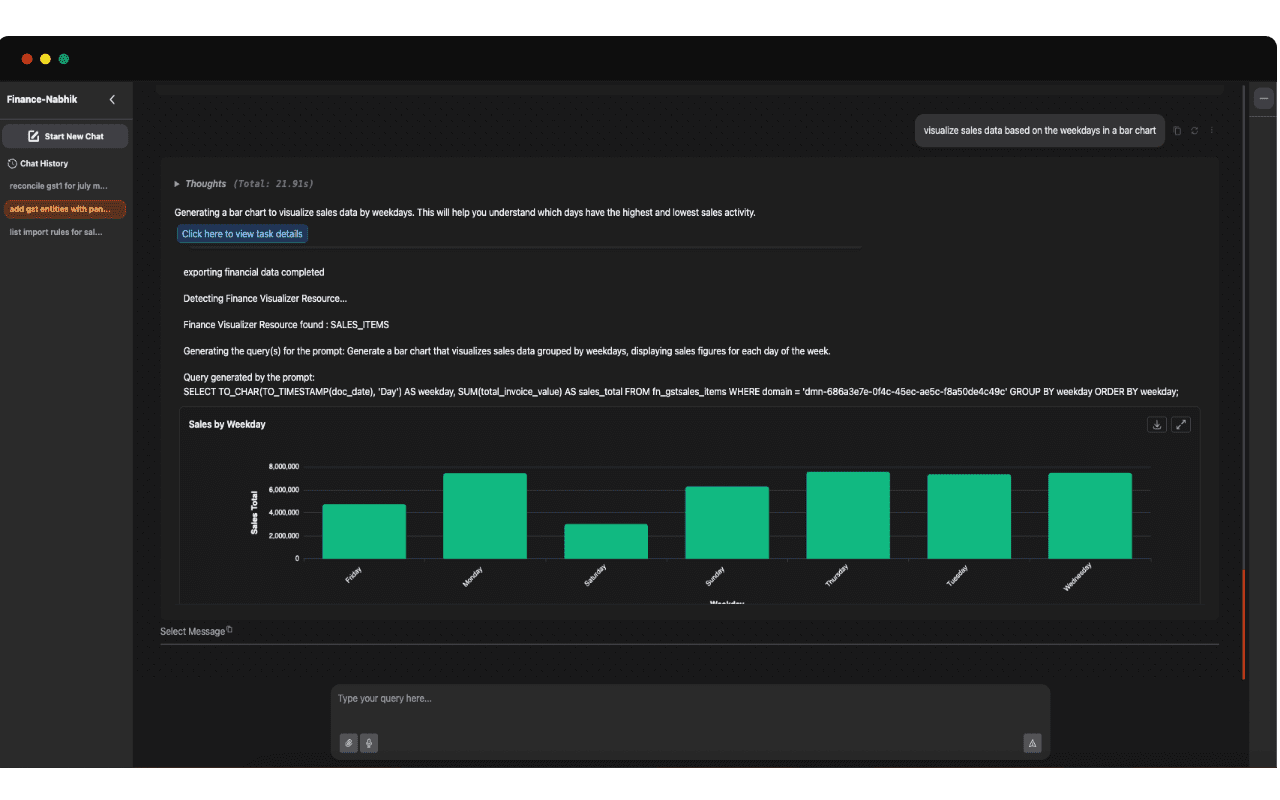Click the 'exporting financial data completed' line
The image size is (1280, 800).
coord(254,272)
